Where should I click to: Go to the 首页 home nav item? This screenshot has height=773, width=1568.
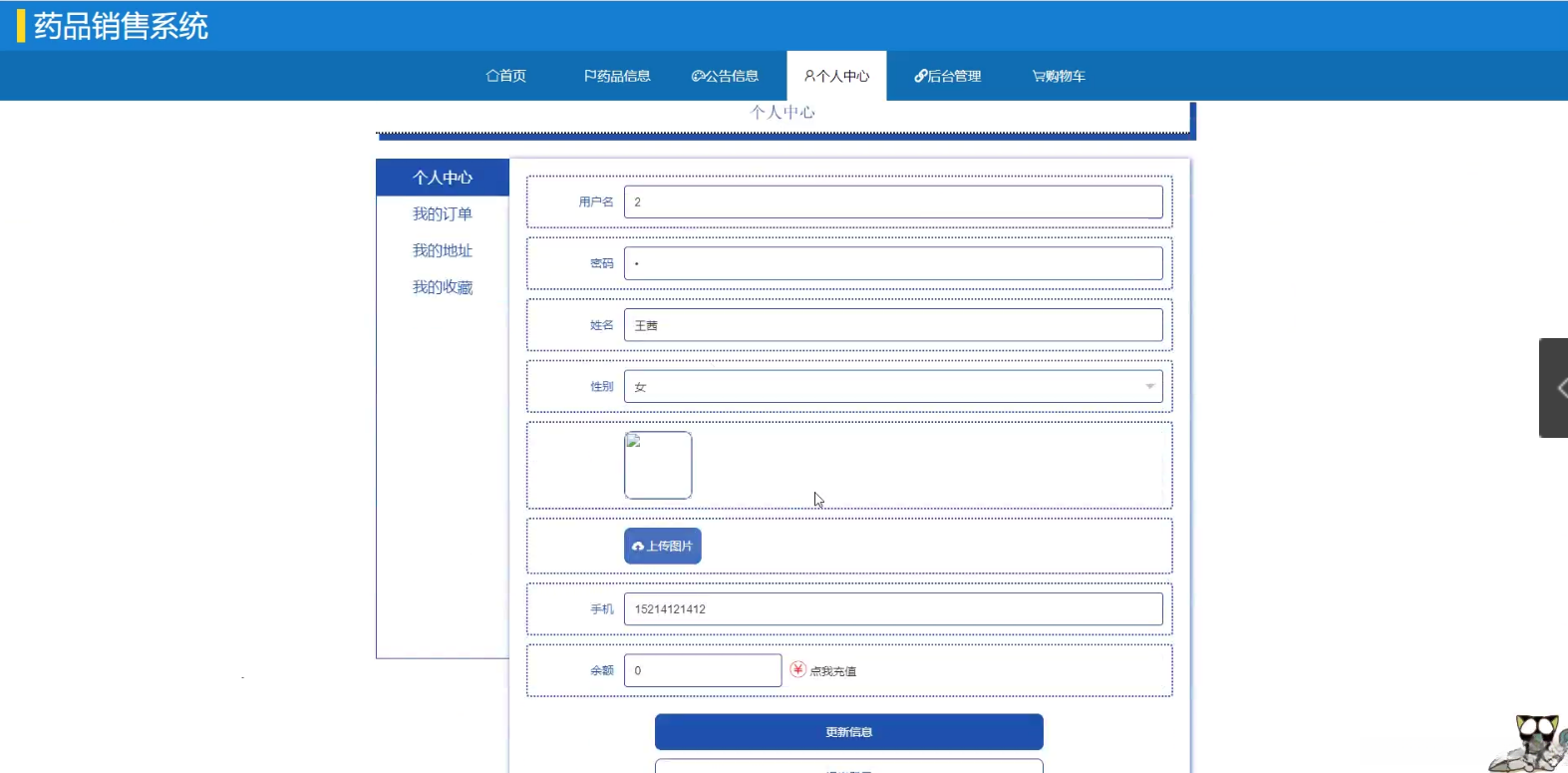coord(506,76)
